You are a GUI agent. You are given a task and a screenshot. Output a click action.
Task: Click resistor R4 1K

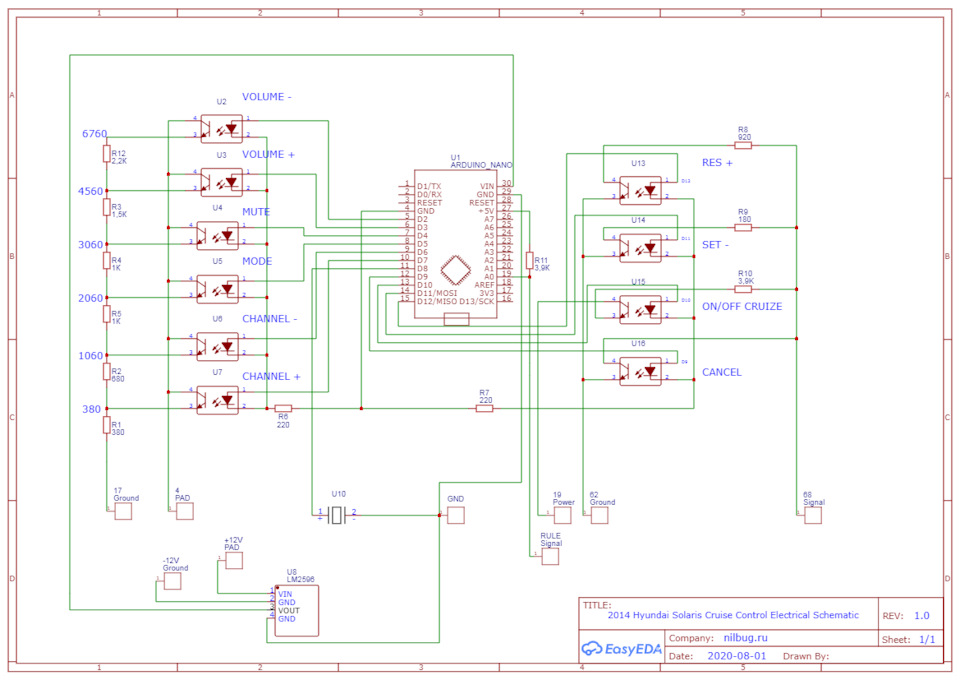click(x=107, y=261)
